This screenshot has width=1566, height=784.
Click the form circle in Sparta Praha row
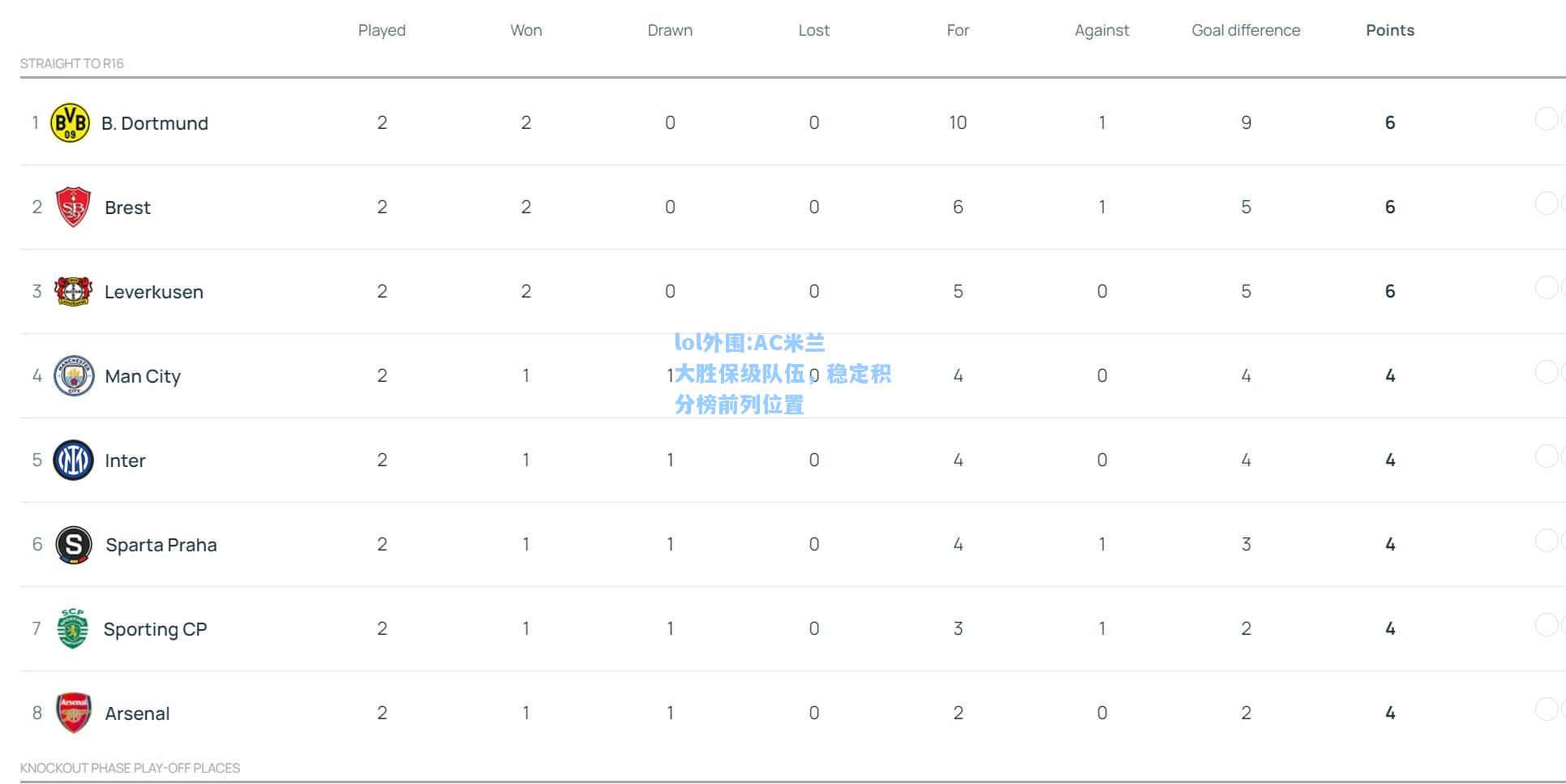pos(1547,541)
